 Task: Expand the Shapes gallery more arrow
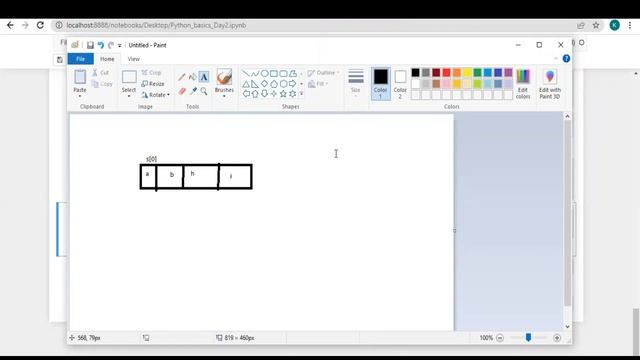302,94
